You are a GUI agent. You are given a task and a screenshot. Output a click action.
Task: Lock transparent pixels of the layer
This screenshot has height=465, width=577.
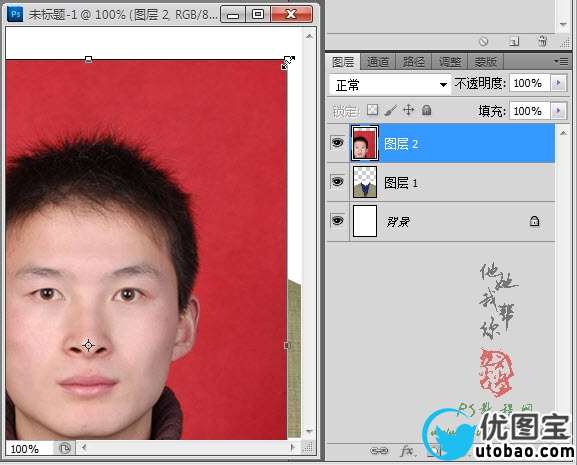coord(373,110)
